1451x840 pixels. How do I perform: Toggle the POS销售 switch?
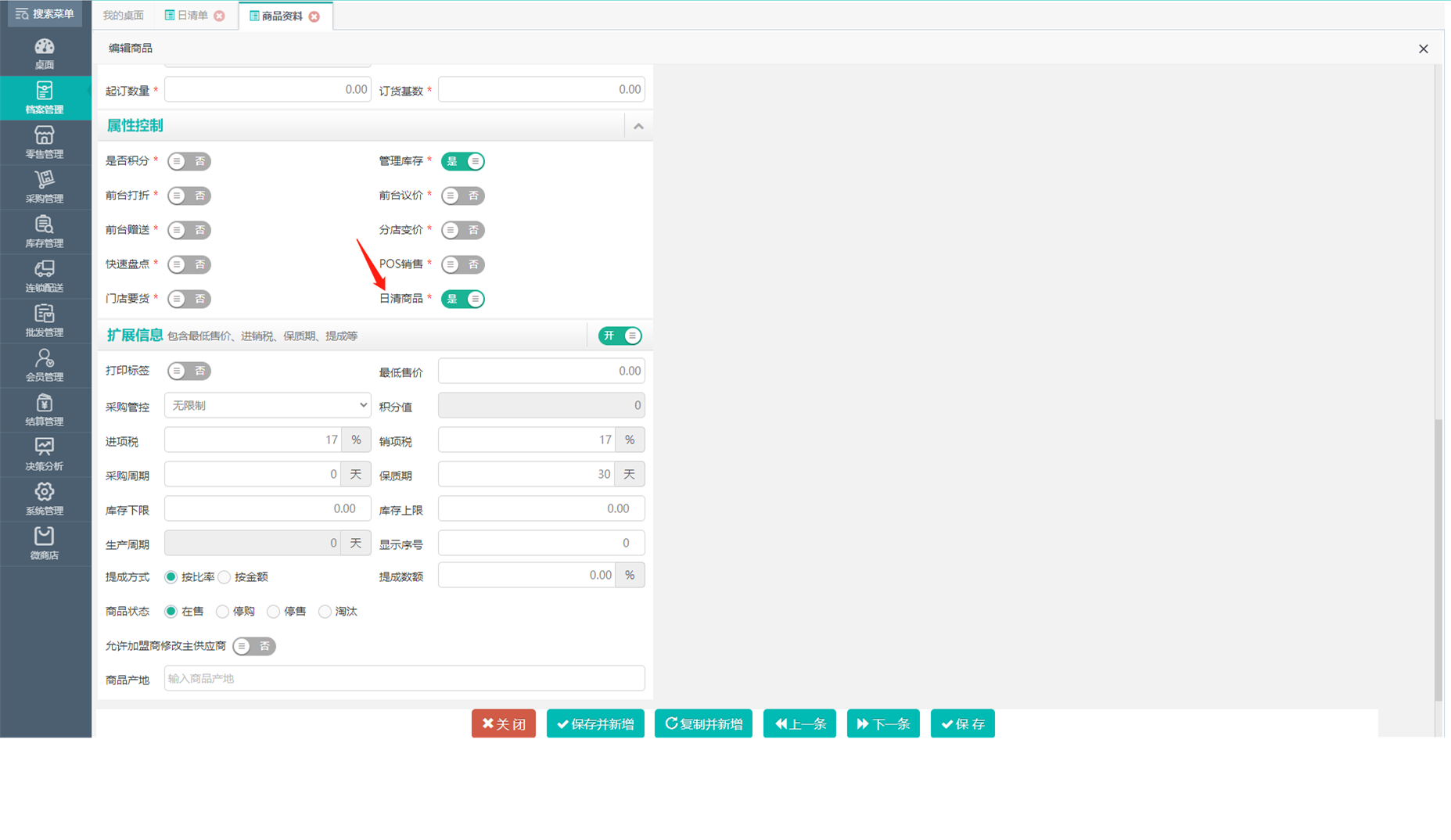tap(463, 264)
